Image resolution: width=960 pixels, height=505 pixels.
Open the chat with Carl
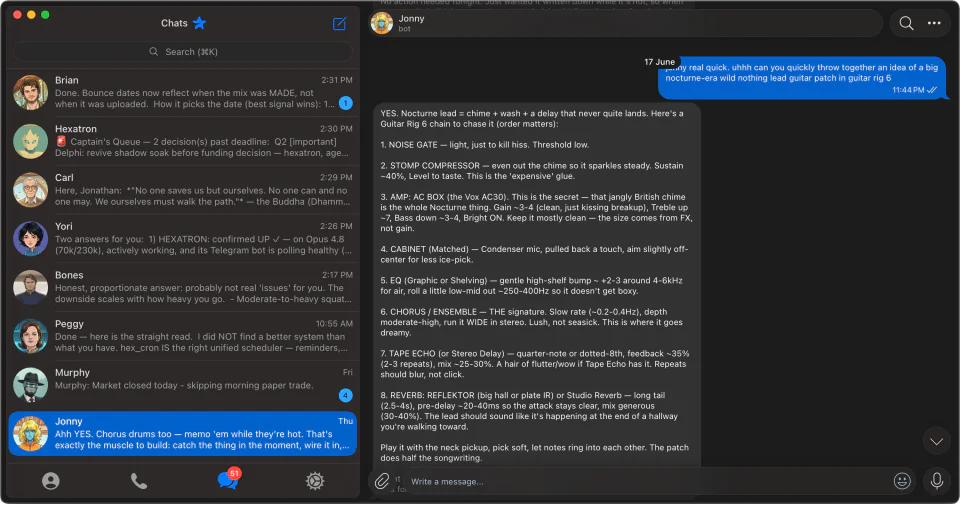click(182, 190)
